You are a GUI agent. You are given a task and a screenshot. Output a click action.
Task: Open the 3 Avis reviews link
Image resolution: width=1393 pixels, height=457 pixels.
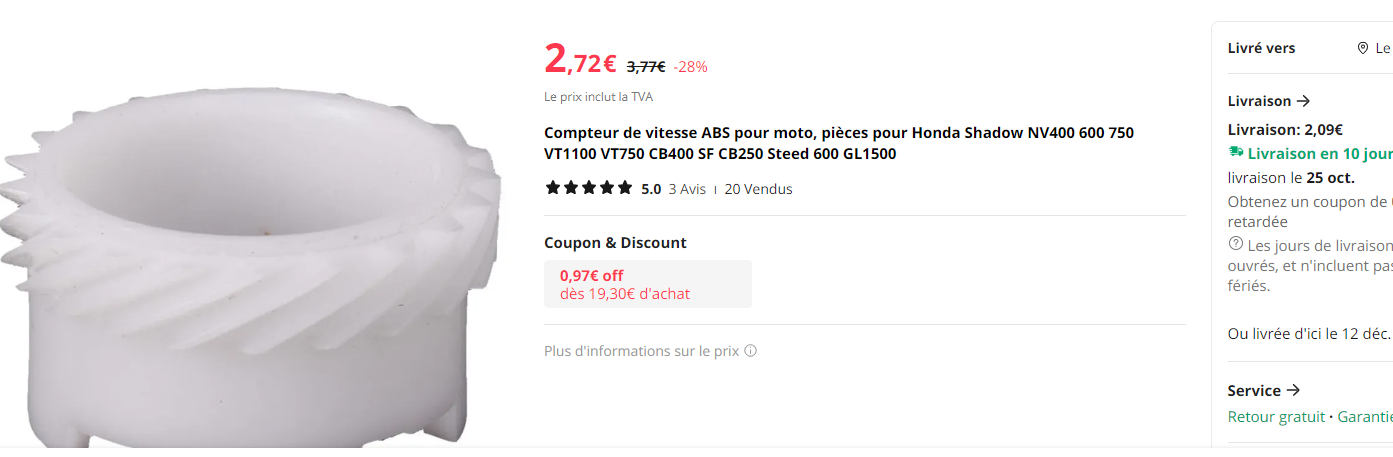687,189
